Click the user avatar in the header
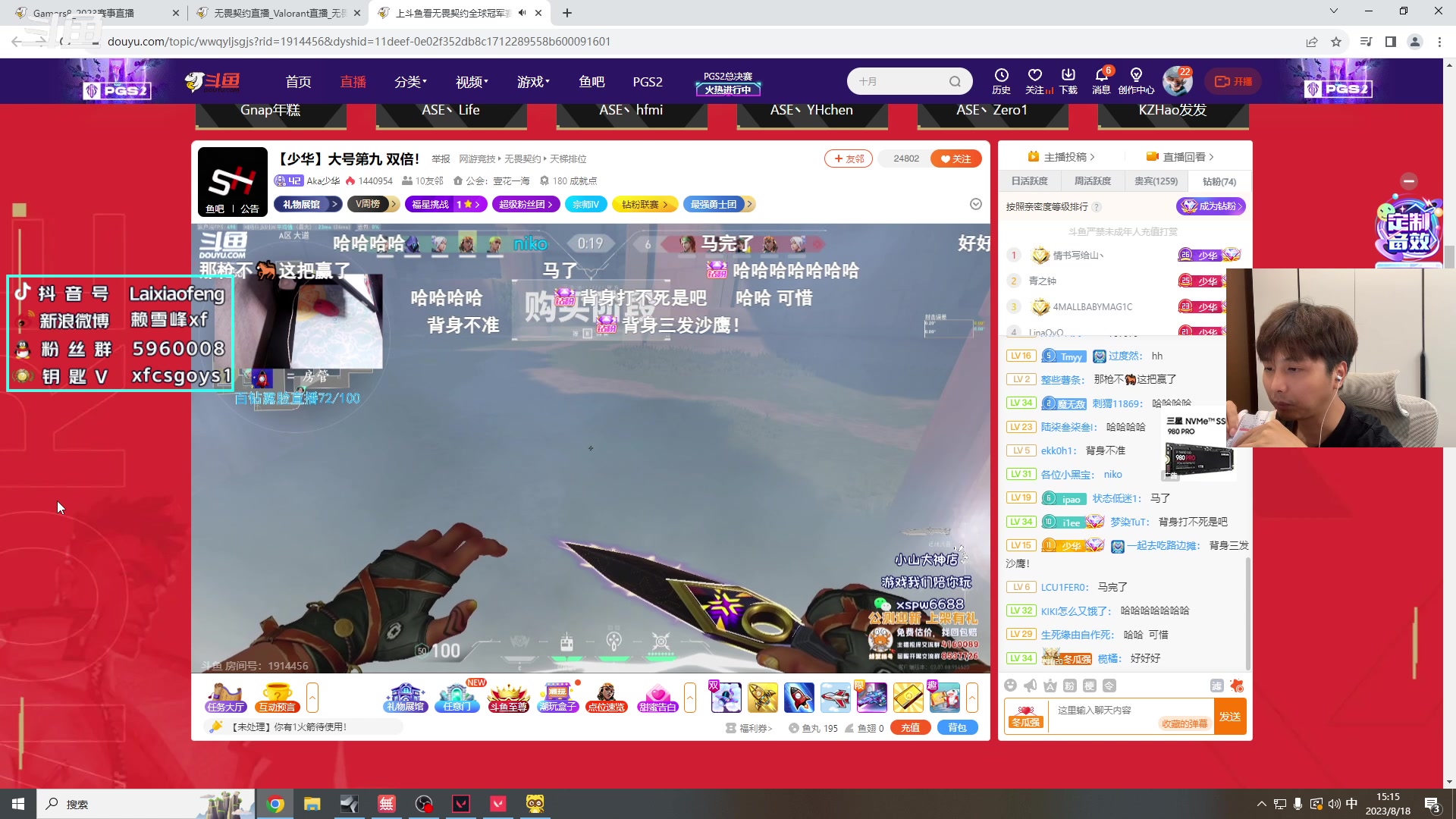The height and width of the screenshot is (819, 1456). 1177,81
